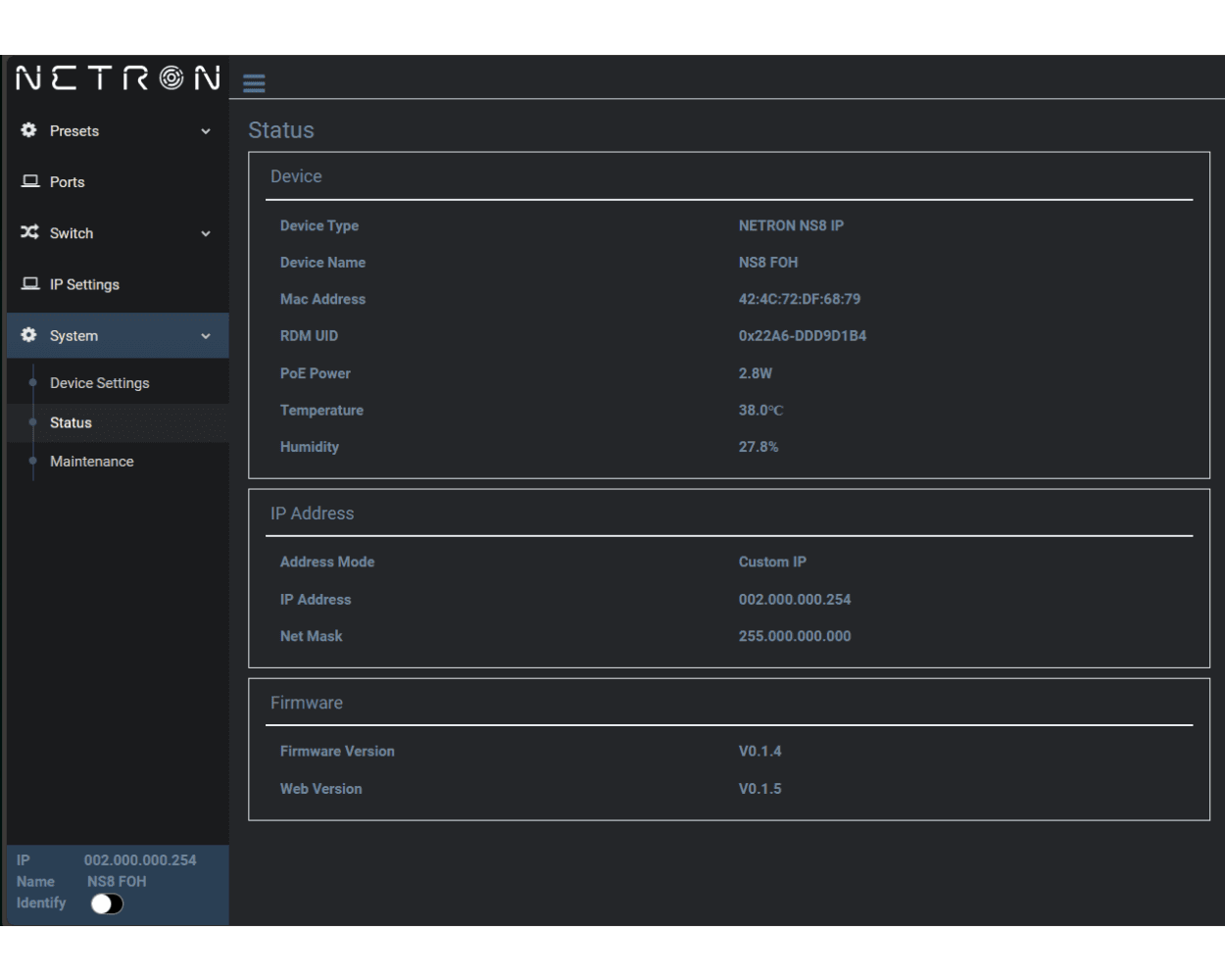Click the hamburger menu icon

254,83
